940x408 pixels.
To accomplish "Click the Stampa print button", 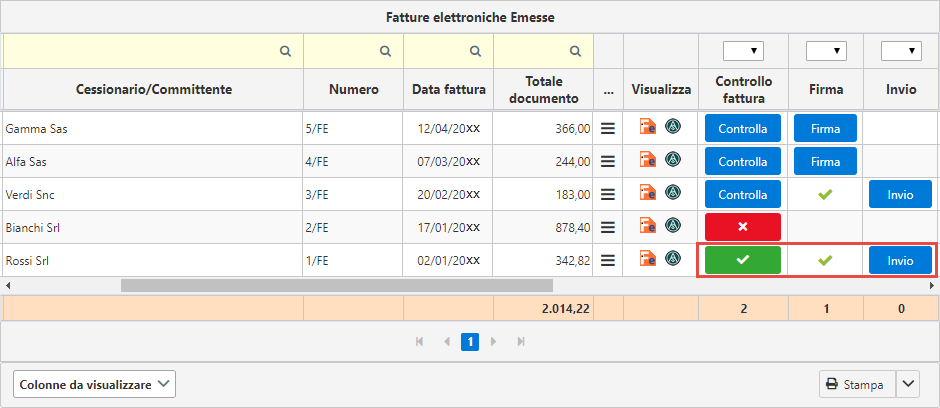I will (x=857, y=384).
